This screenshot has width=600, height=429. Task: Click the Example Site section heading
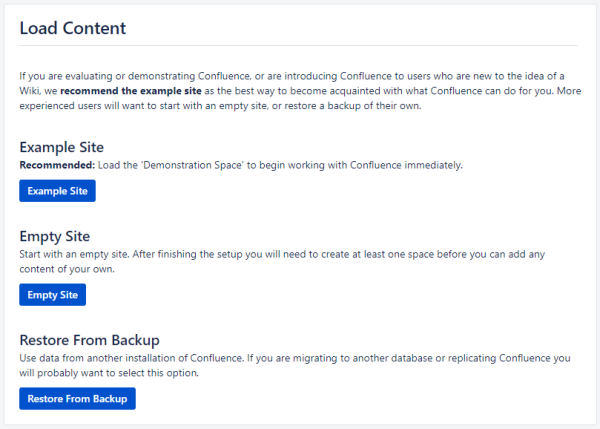point(62,147)
